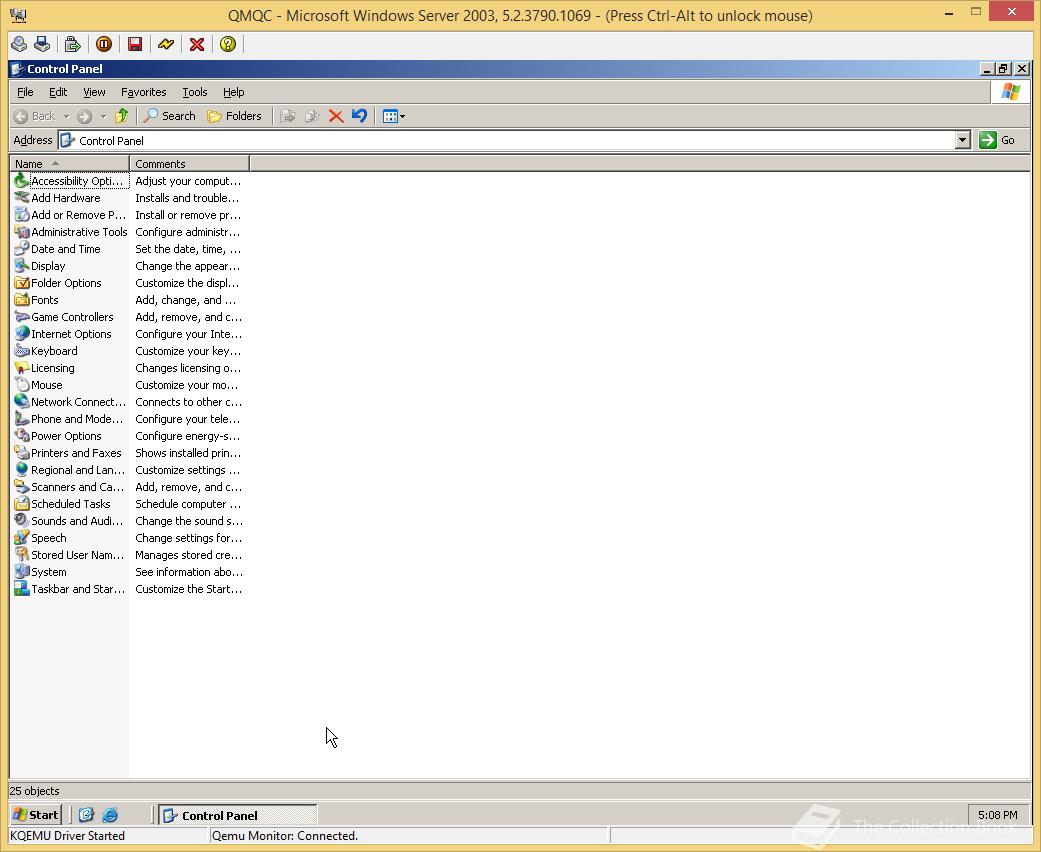This screenshot has width=1041, height=852.
Task: Select the Display icon
Action: (x=22, y=266)
